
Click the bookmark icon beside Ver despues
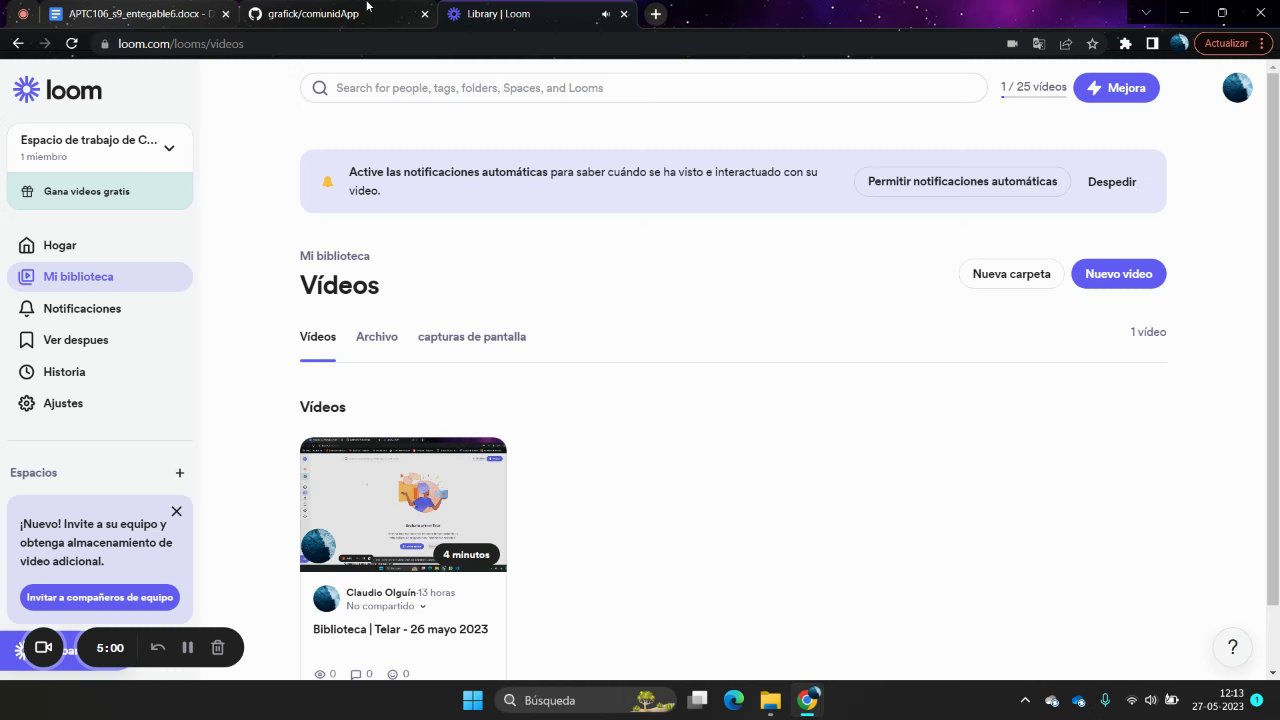click(26, 340)
